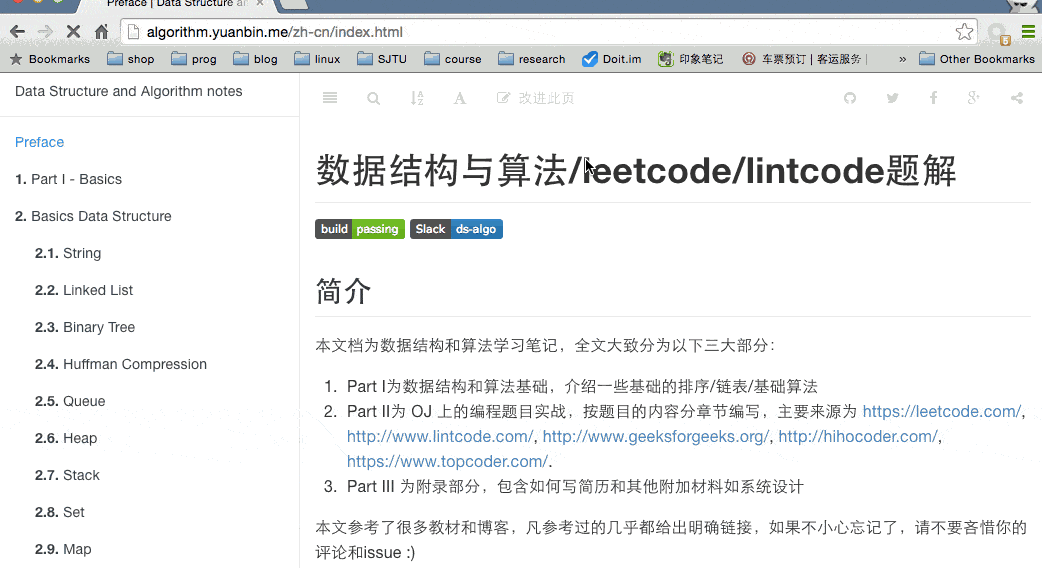
Task: Go back with the browser back arrow
Action: [17, 31]
